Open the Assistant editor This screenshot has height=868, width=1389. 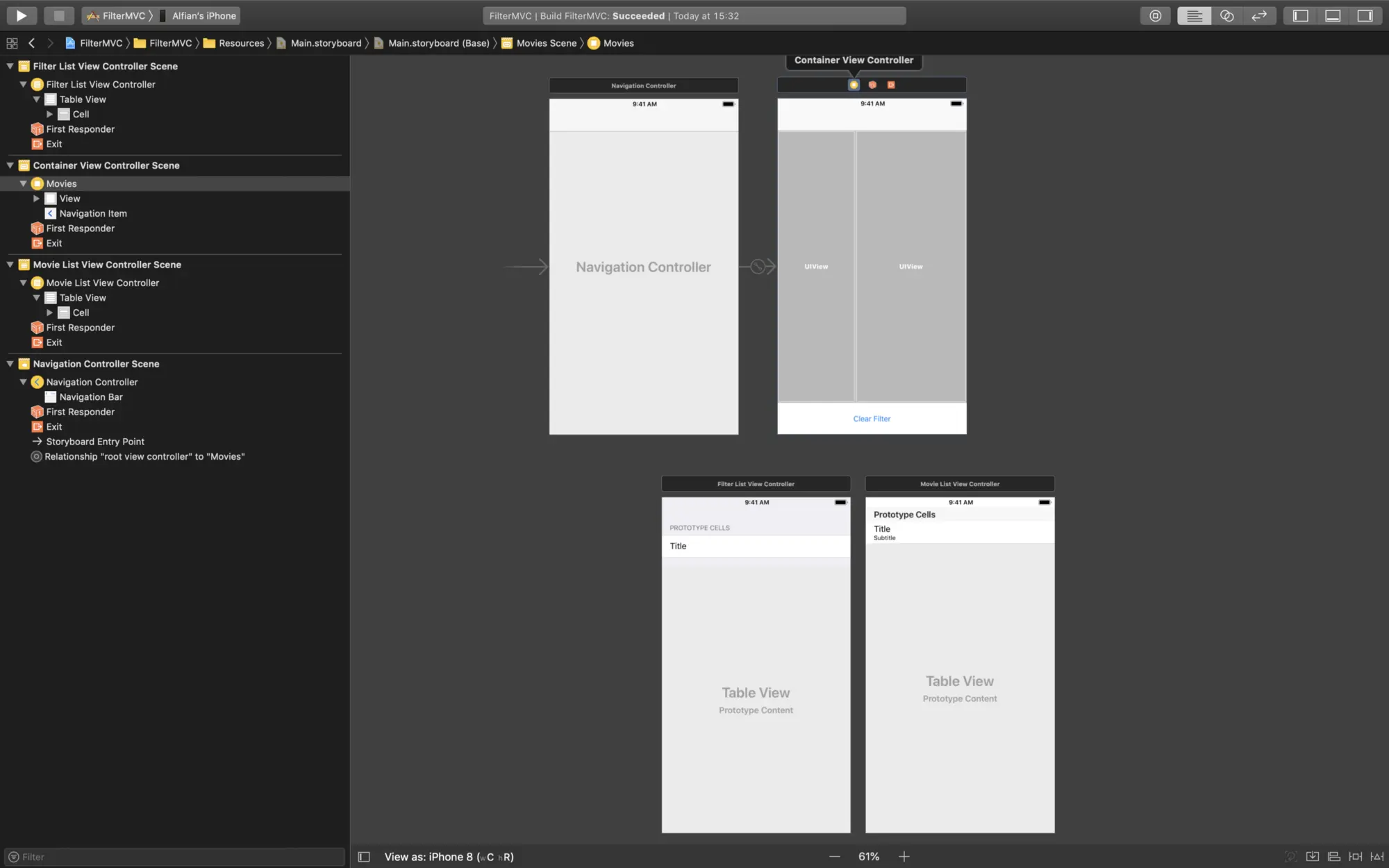(1226, 15)
